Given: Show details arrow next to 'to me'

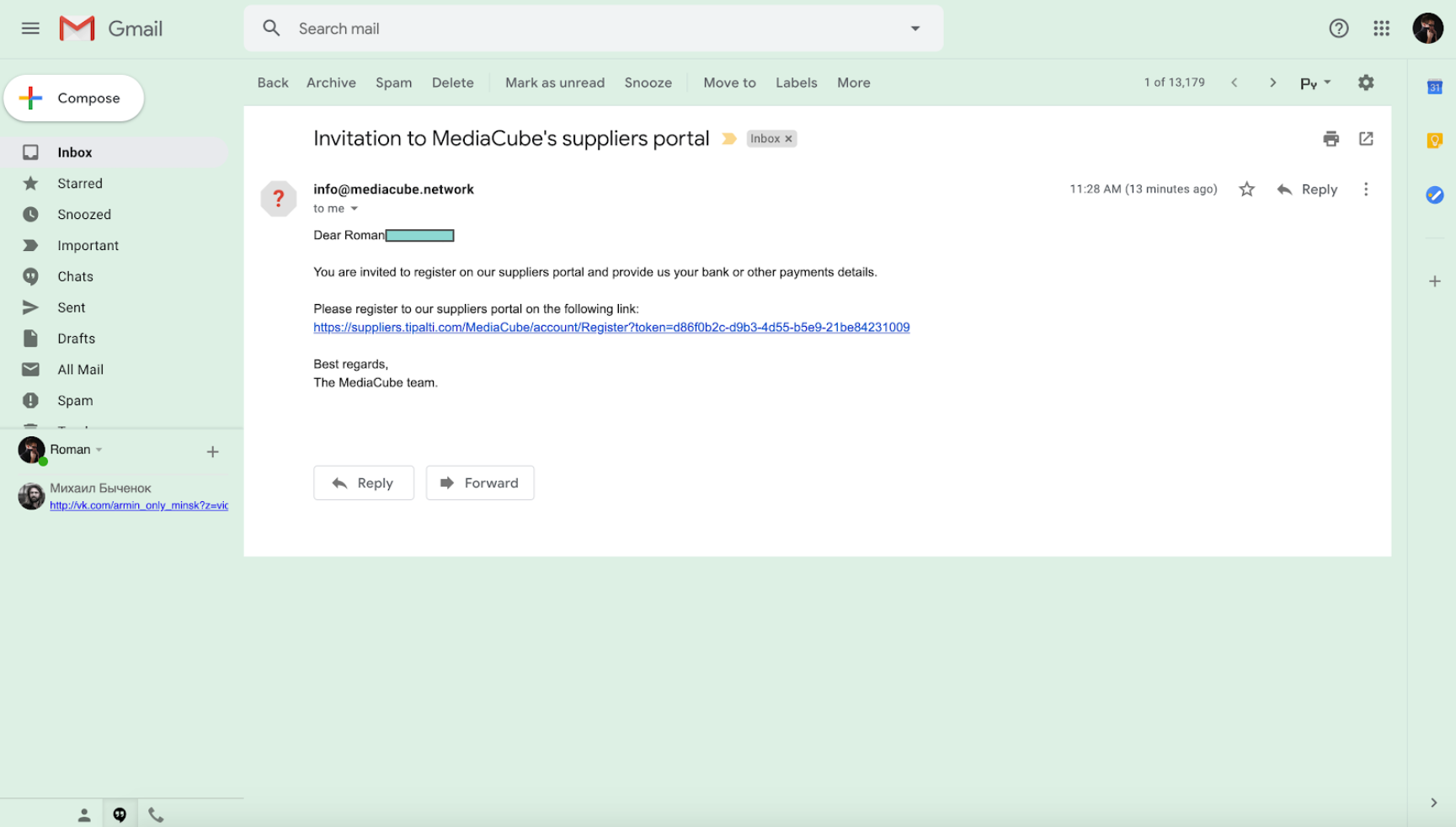Looking at the screenshot, I should click(x=355, y=209).
